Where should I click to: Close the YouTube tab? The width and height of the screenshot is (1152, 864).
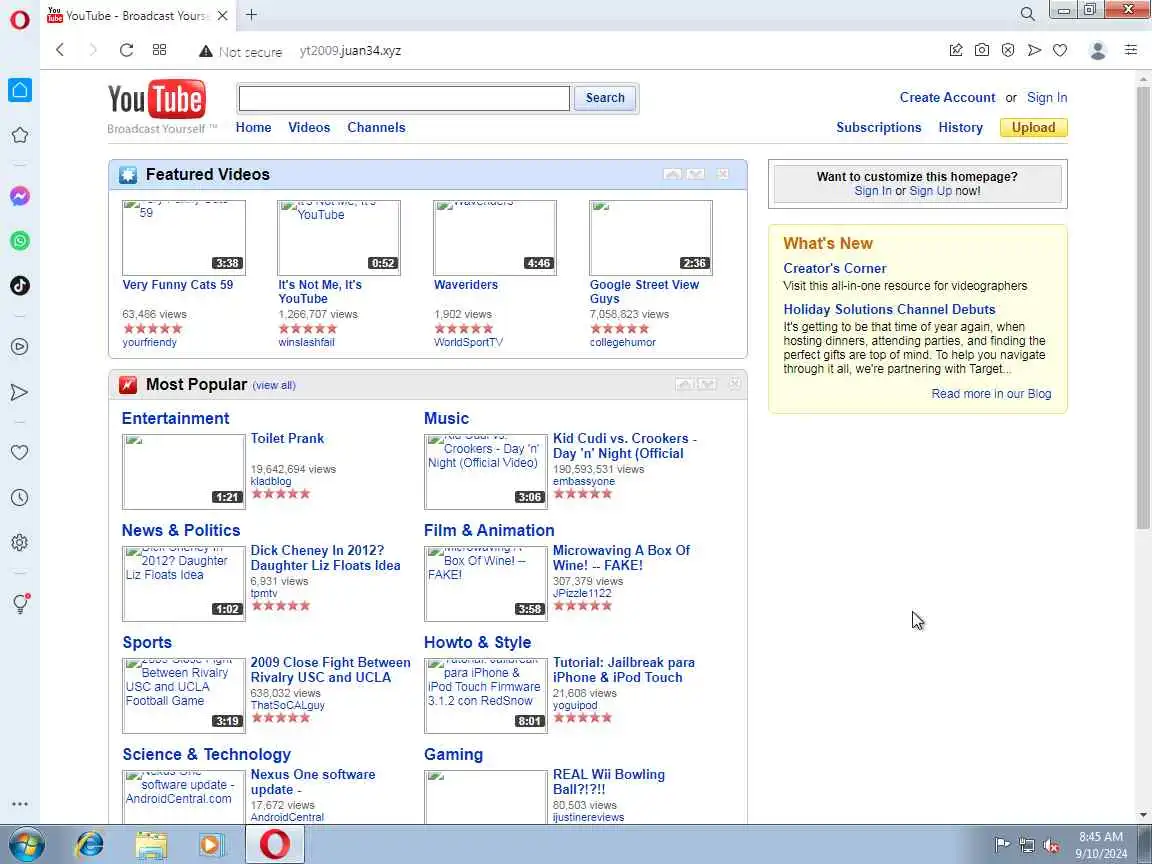pos(223,15)
